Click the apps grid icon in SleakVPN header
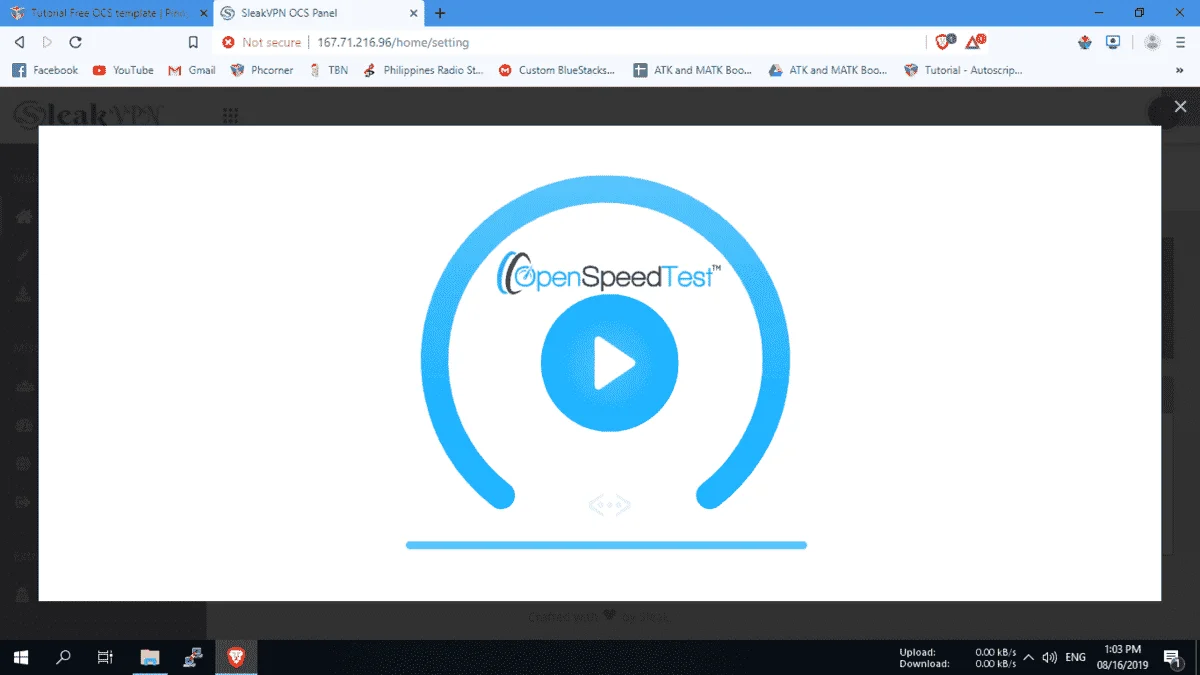1200x675 pixels. (230, 115)
